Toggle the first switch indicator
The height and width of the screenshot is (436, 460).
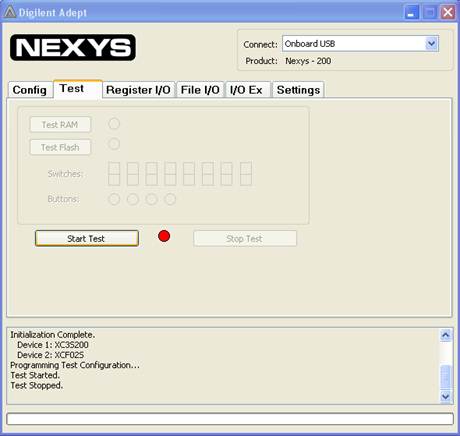coord(114,174)
